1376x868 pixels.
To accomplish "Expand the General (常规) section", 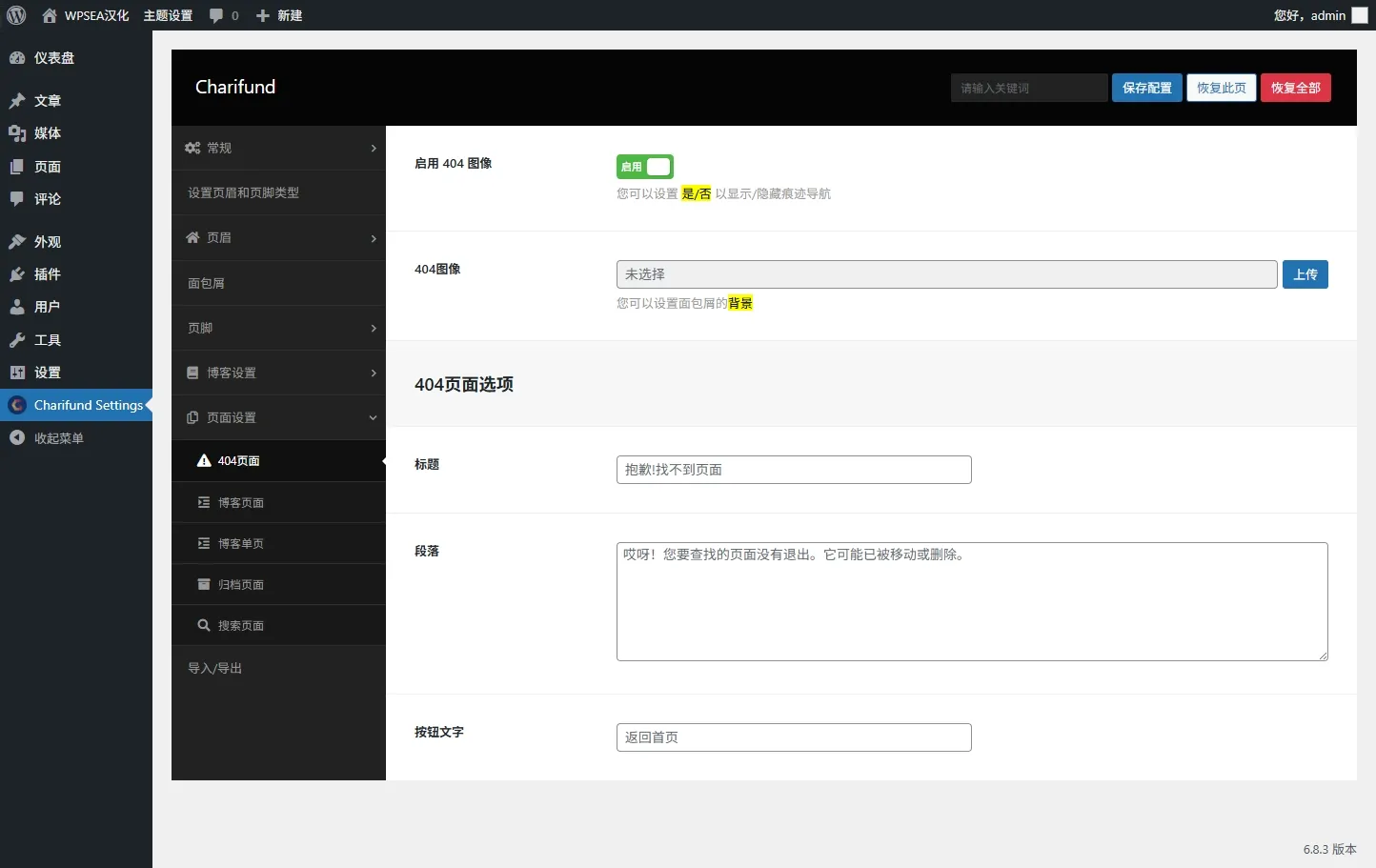I will click(x=278, y=148).
